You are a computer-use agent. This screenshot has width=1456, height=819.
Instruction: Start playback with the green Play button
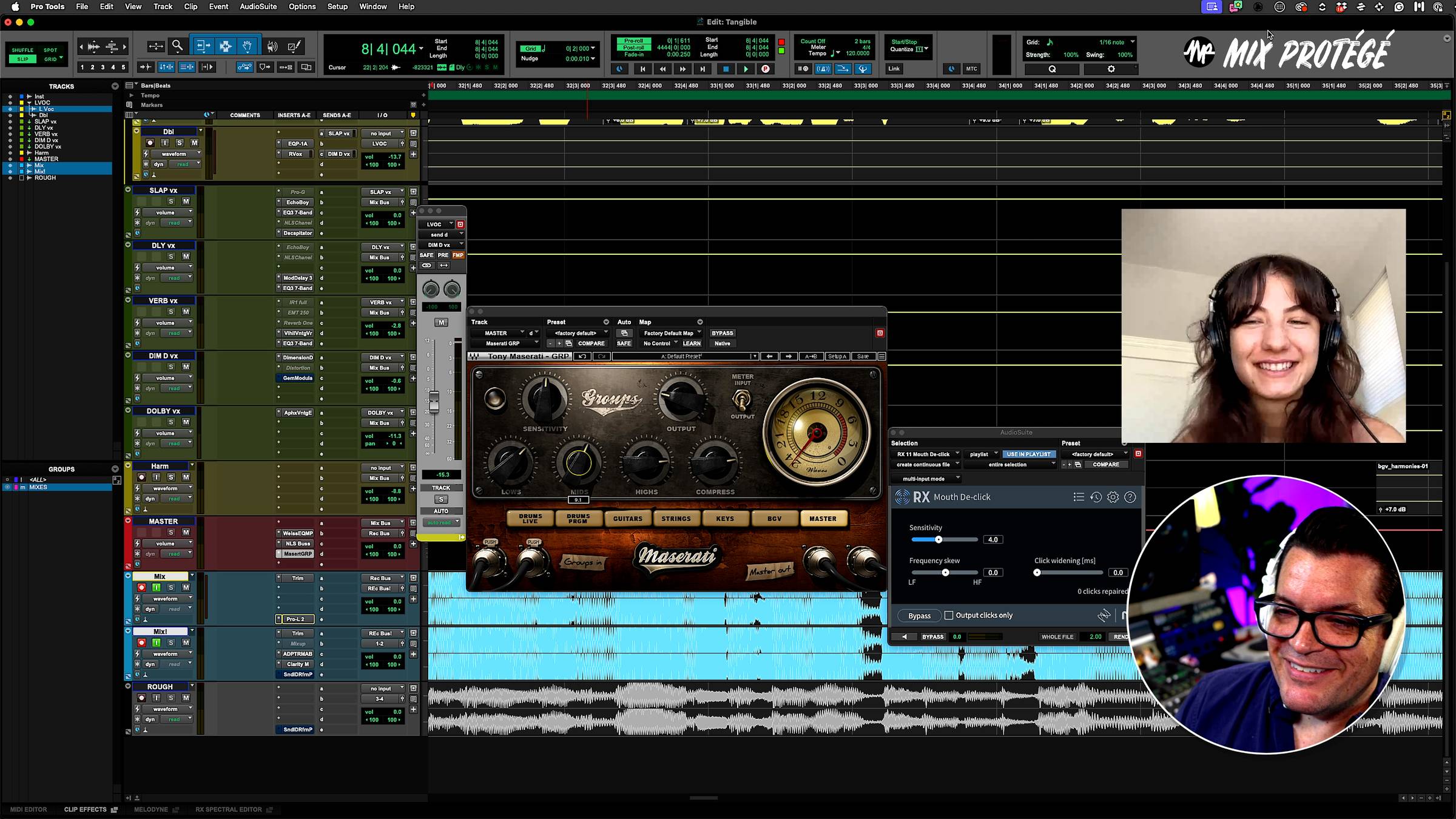[746, 69]
